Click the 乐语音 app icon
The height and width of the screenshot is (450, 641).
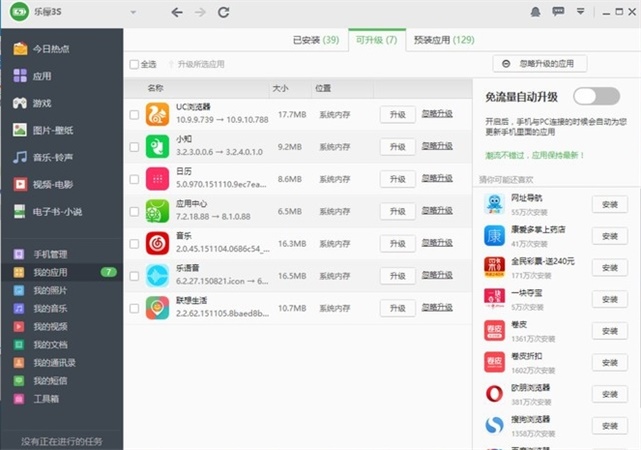[x=157, y=275]
